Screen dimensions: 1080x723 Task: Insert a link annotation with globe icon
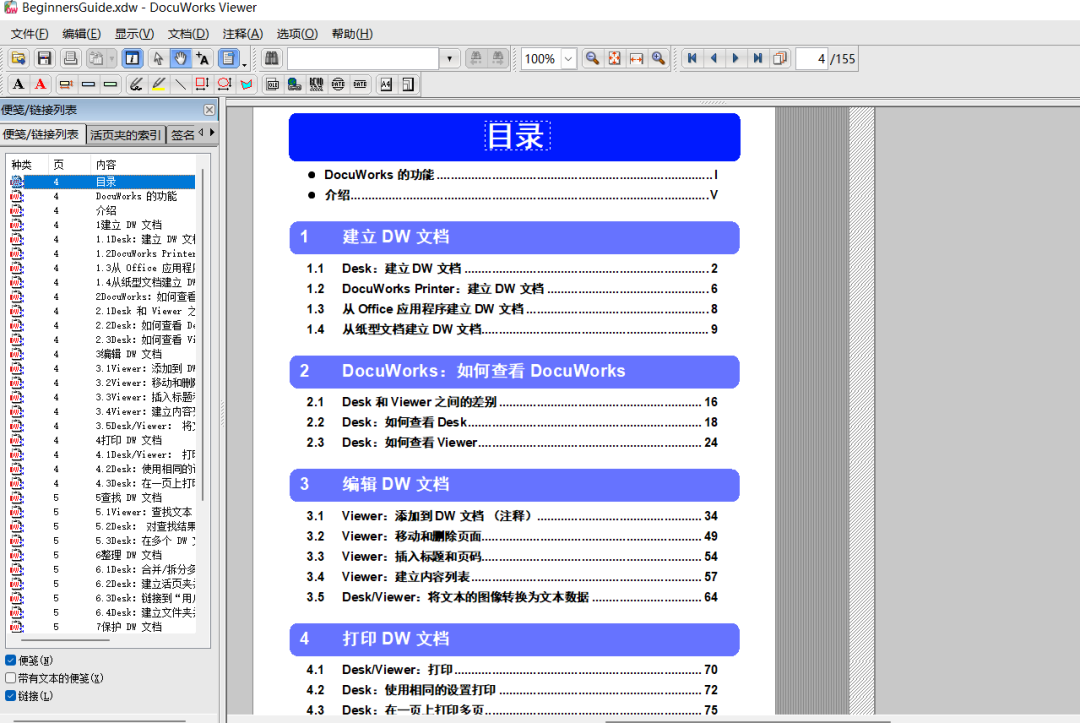pos(294,84)
